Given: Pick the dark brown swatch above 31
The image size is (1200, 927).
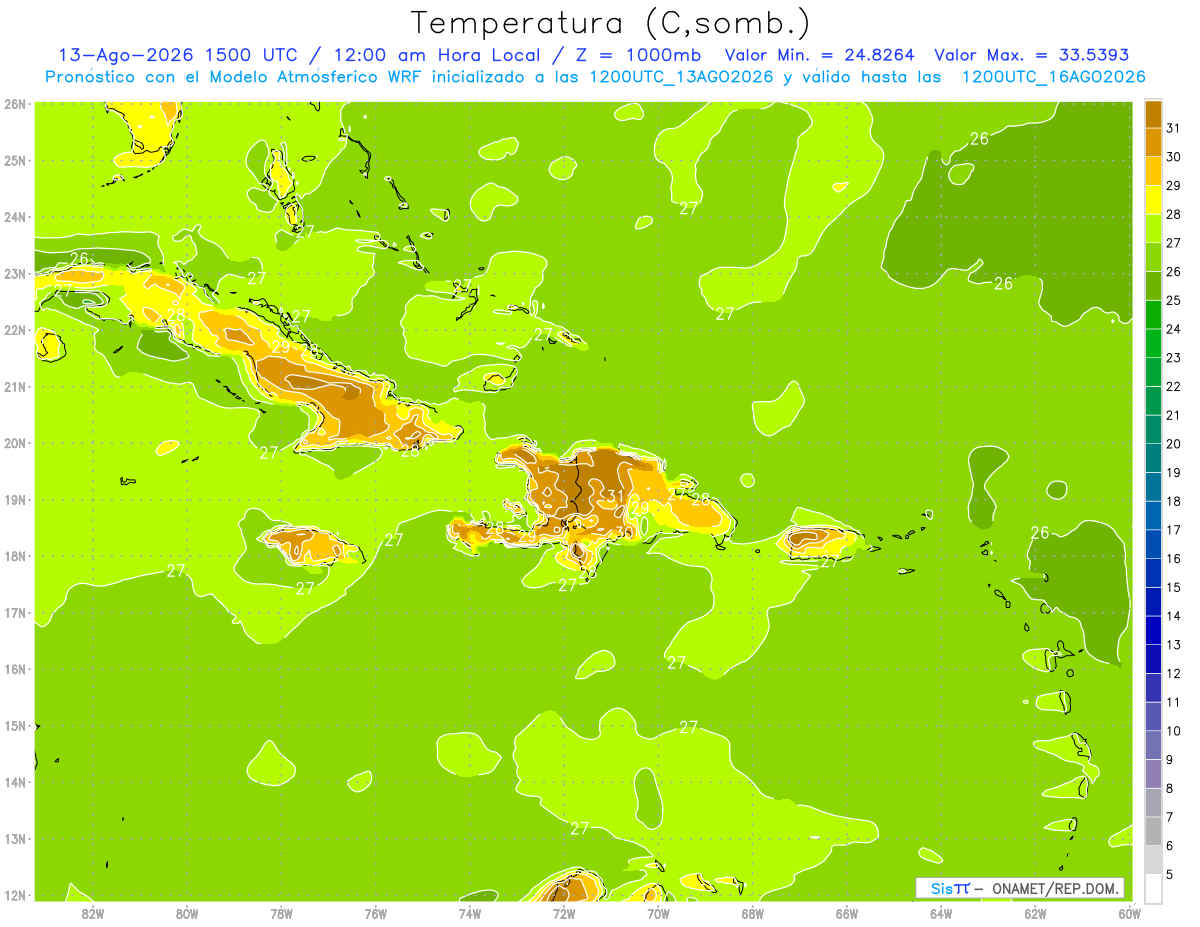Looking at the screenshot, I should point(1153,114).
